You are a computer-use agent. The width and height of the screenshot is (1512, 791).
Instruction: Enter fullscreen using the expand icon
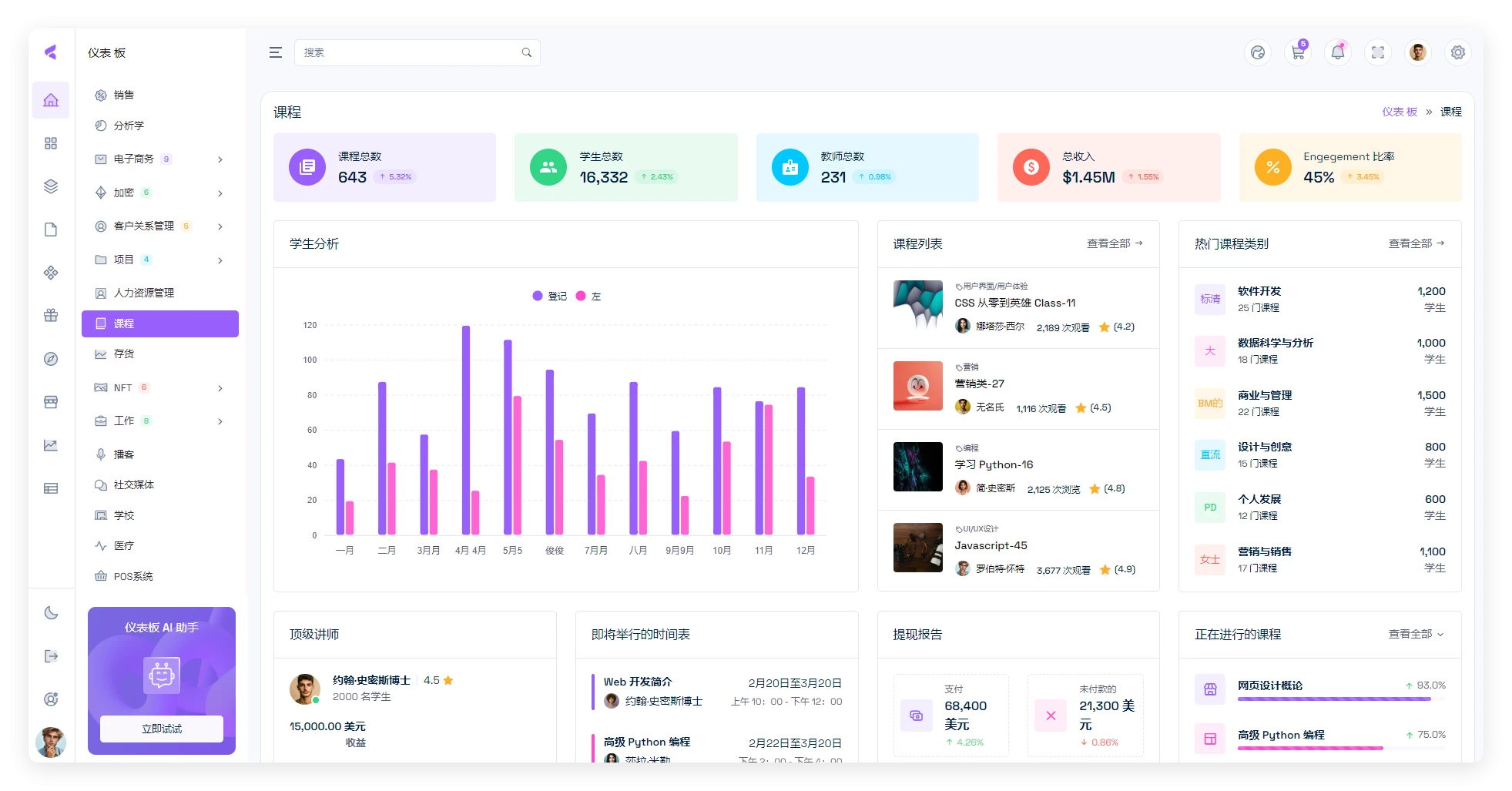point(1378,52)
